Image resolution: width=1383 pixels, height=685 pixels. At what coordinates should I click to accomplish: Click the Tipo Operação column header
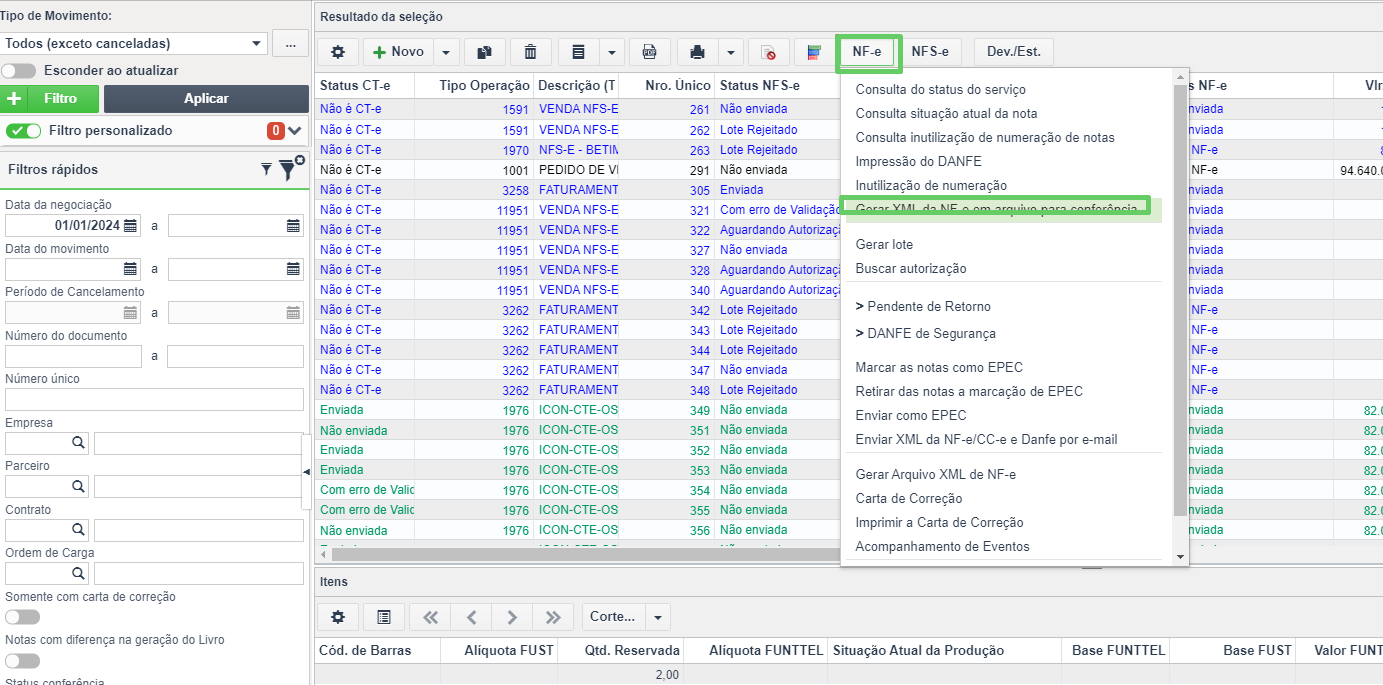pos(474,86)
